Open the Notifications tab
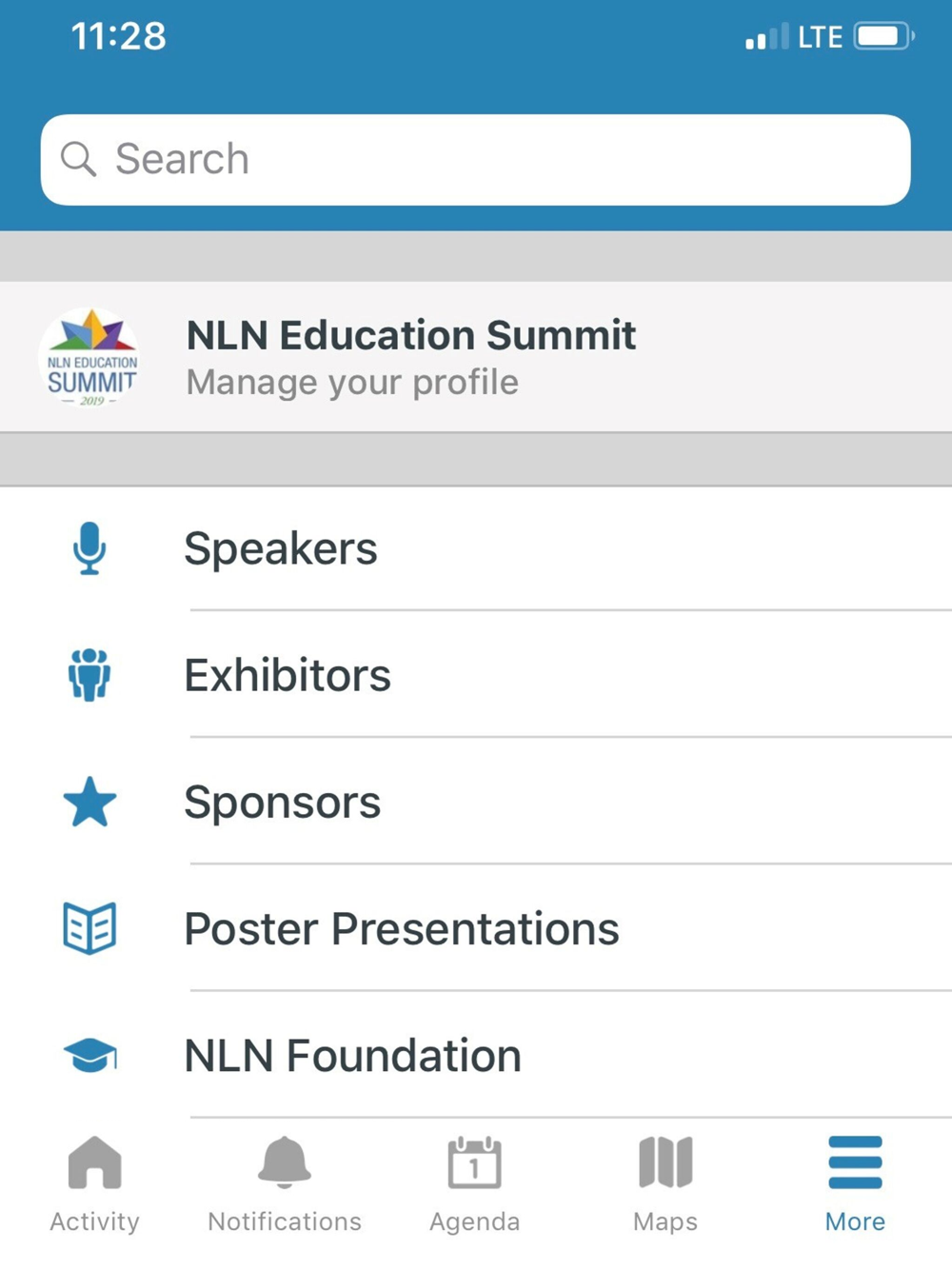The height and width of the screenshot is (1270, 952). click(285, 1185)
